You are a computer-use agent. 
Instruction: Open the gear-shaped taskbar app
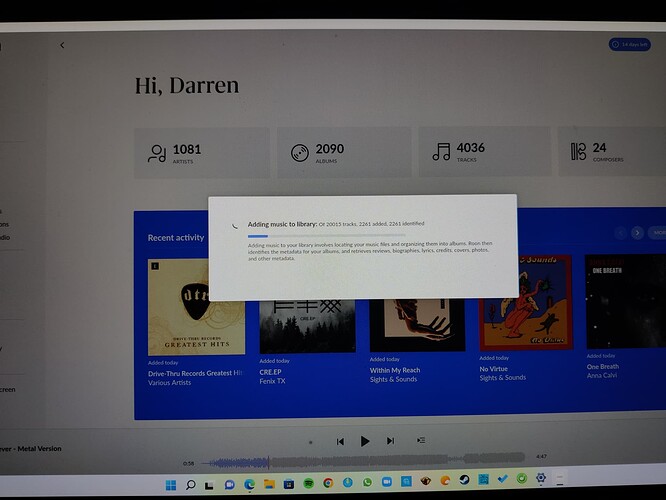coord(541,478)
